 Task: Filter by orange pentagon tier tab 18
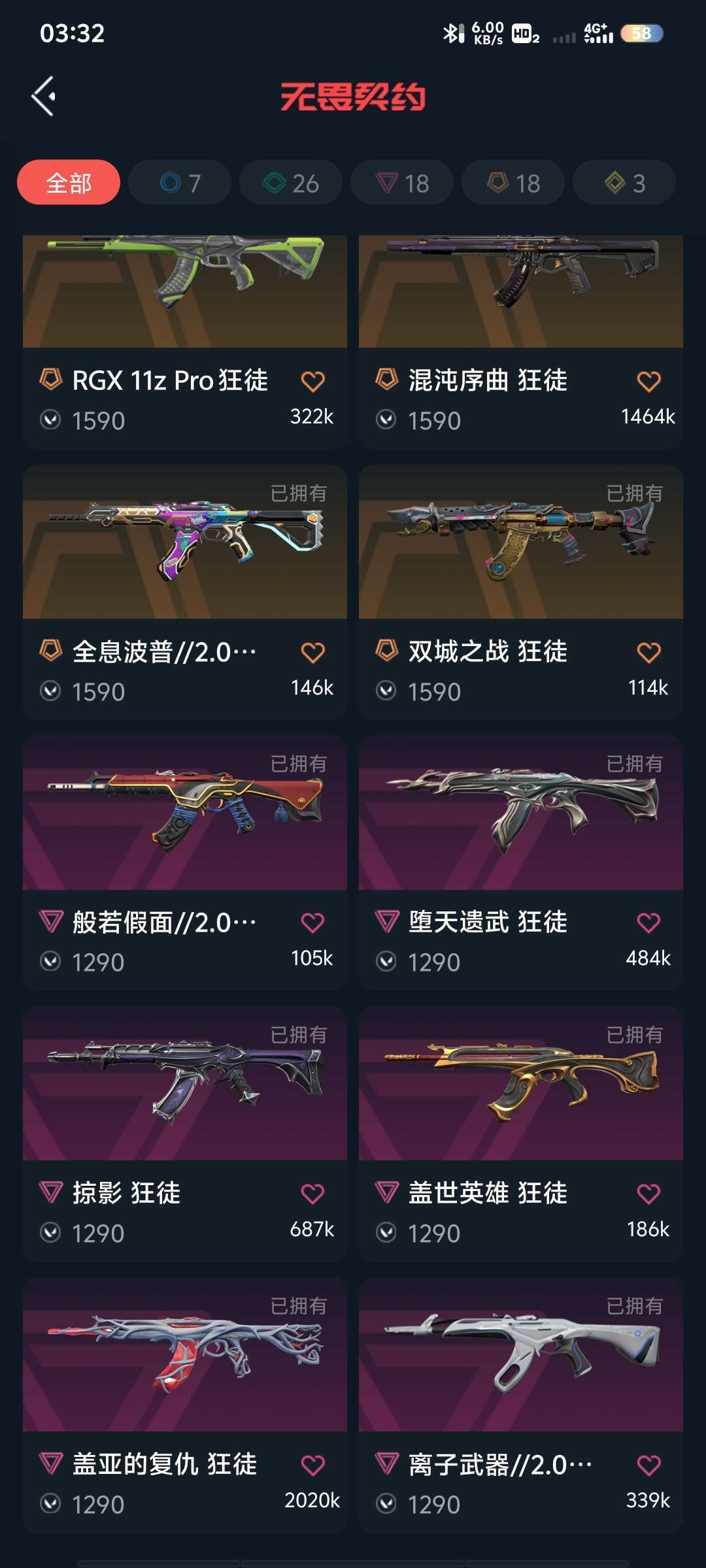(x=513, y=182)
